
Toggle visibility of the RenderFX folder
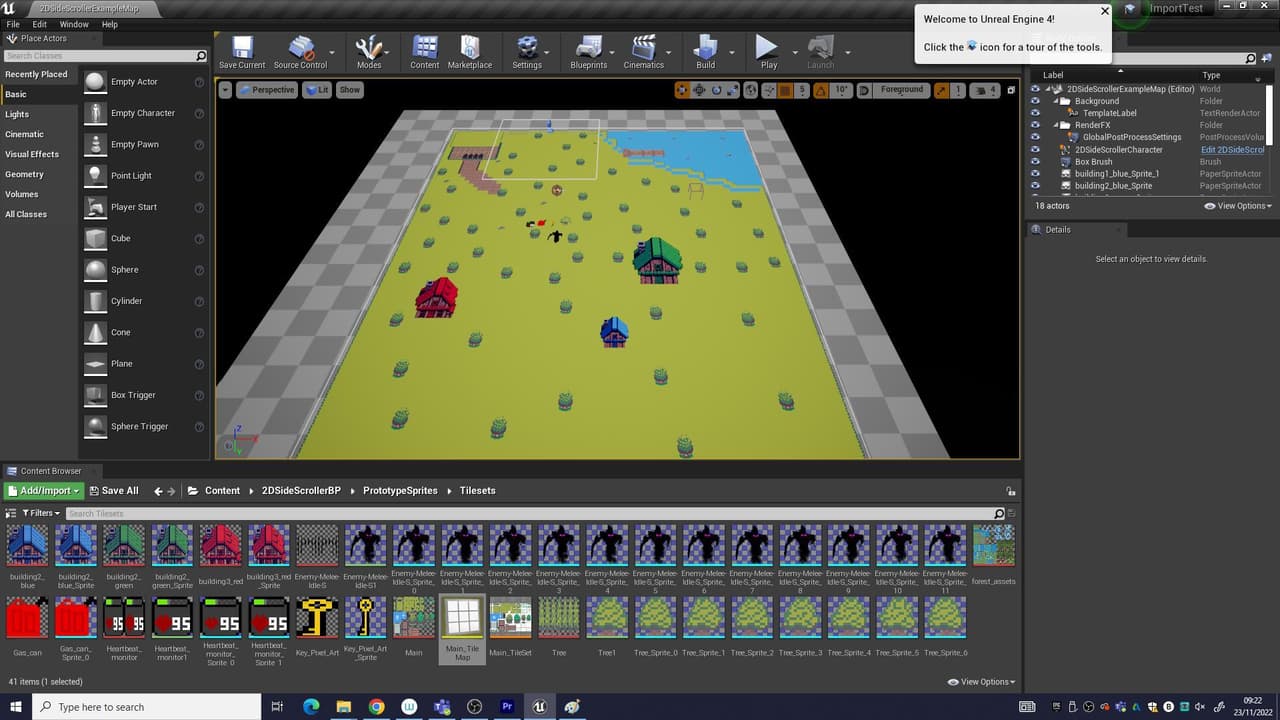pos(1035,125)
